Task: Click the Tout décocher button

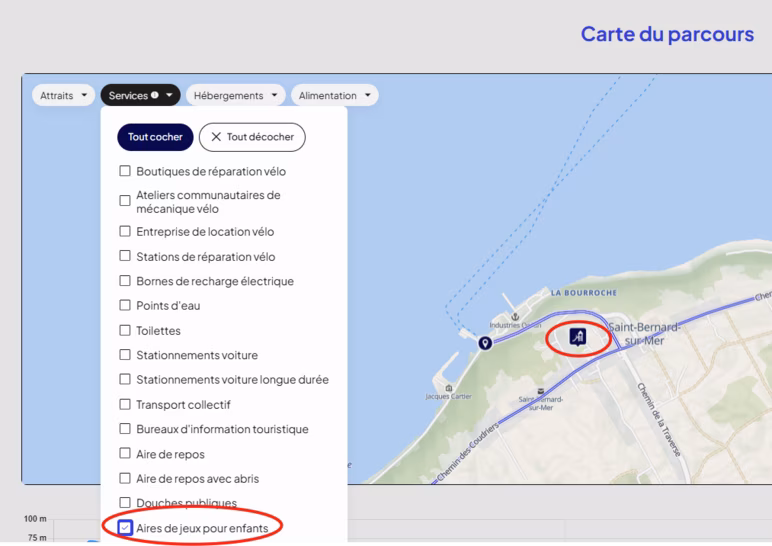Action: tap(252, 137)
